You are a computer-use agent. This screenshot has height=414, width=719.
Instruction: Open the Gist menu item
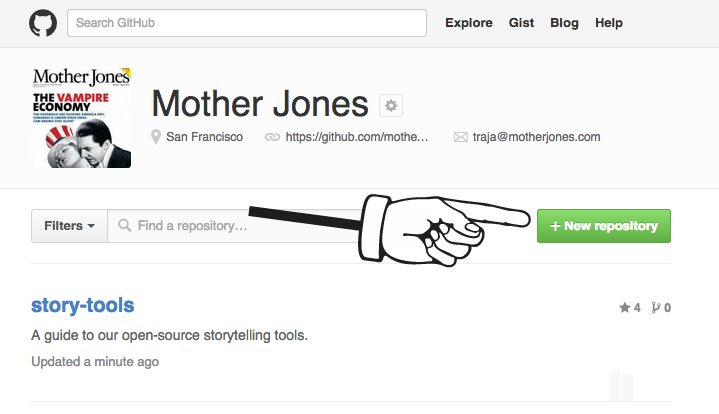click(521, 23)
